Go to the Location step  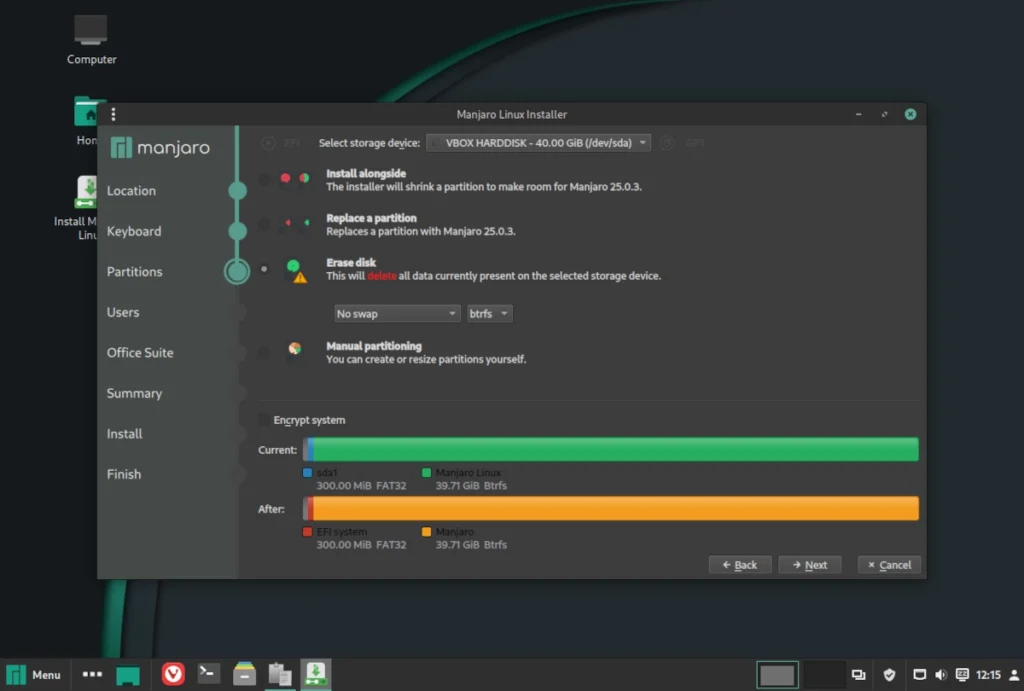[x=131, y=191]
